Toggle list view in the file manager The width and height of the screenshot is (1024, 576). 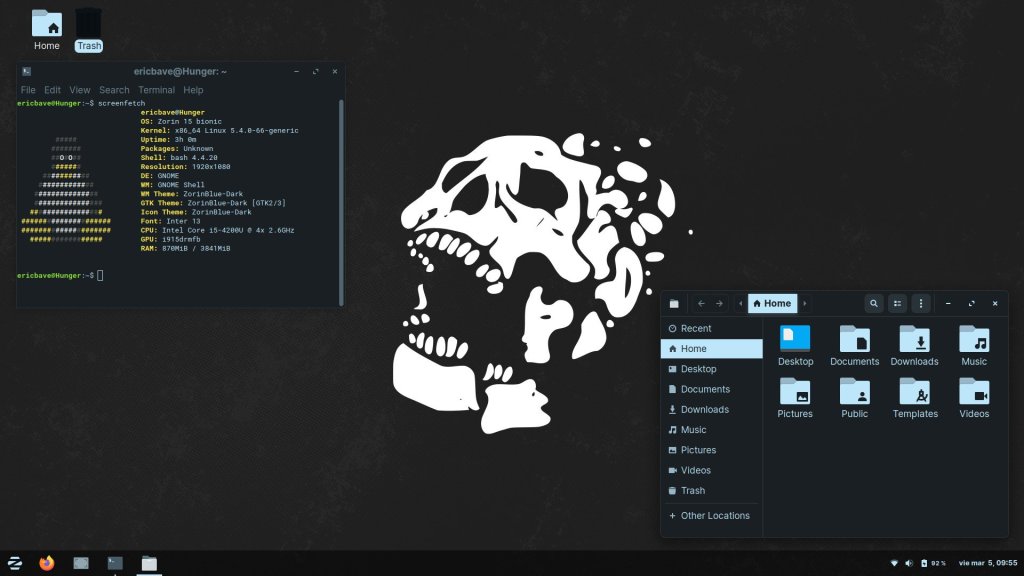897,303
